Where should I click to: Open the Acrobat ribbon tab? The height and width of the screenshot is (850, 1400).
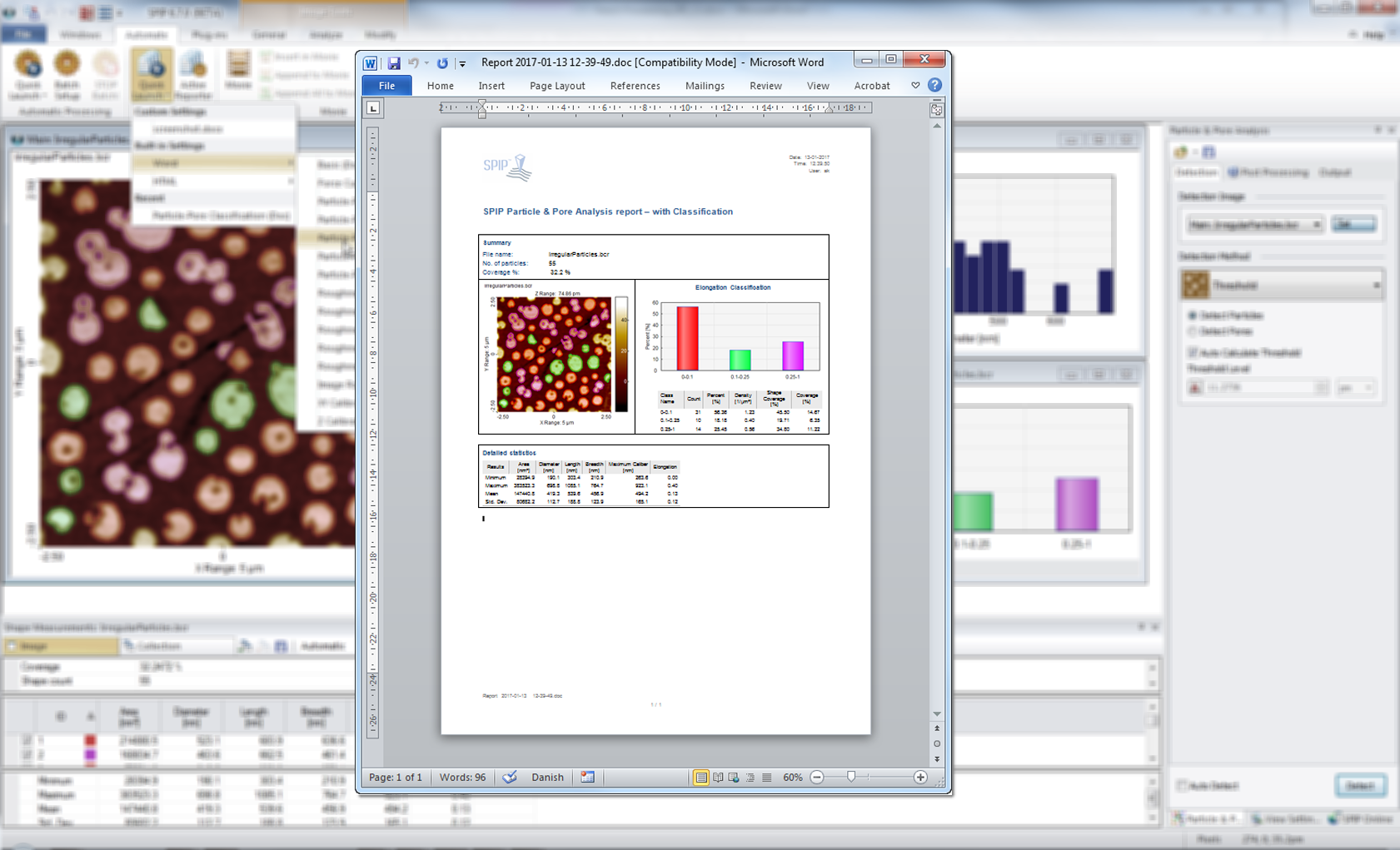click(872, 86)
